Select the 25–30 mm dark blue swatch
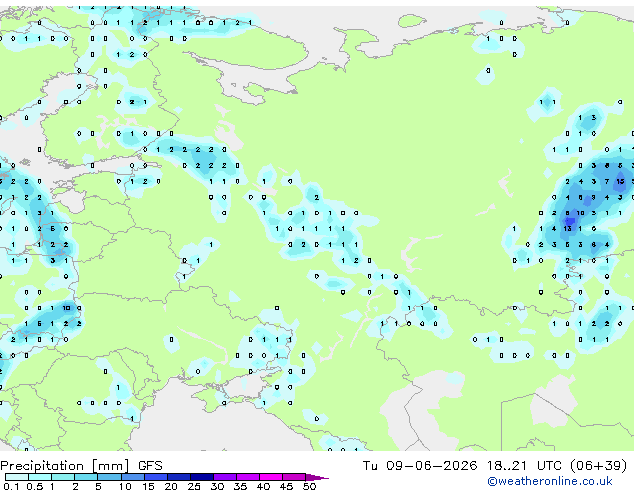The width and height of the screenshot is (634, 490). click(201, 477)
